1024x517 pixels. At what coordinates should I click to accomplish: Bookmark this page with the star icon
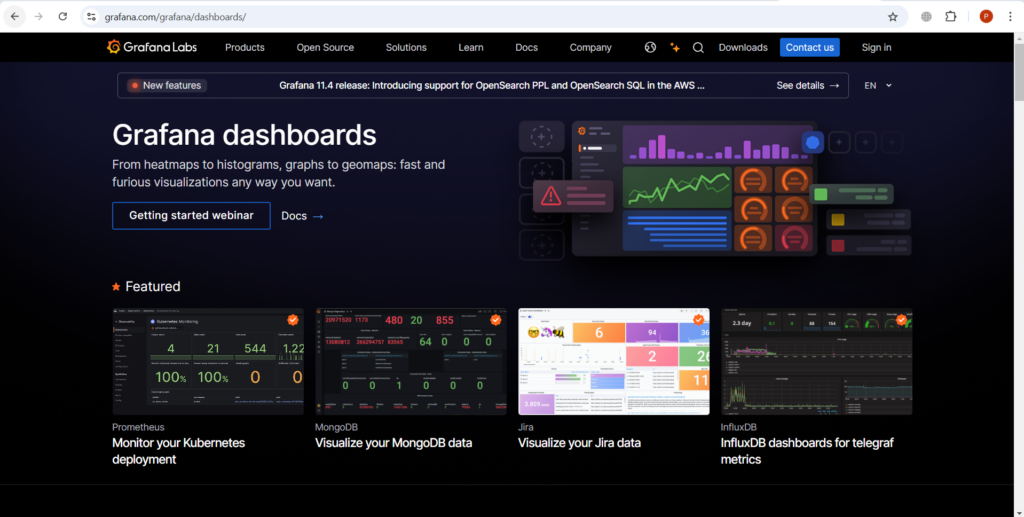click(x=893, y=17)
